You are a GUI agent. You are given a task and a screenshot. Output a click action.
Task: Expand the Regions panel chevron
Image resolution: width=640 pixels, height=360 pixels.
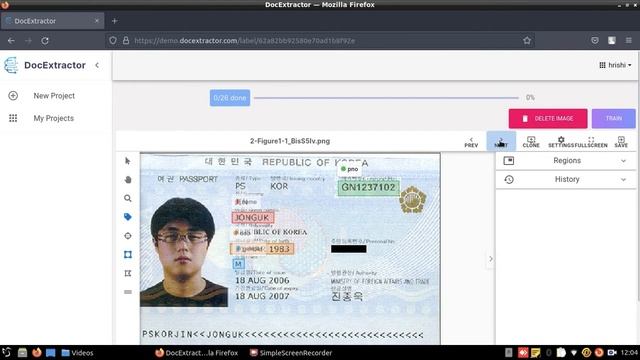coord(623,161)
